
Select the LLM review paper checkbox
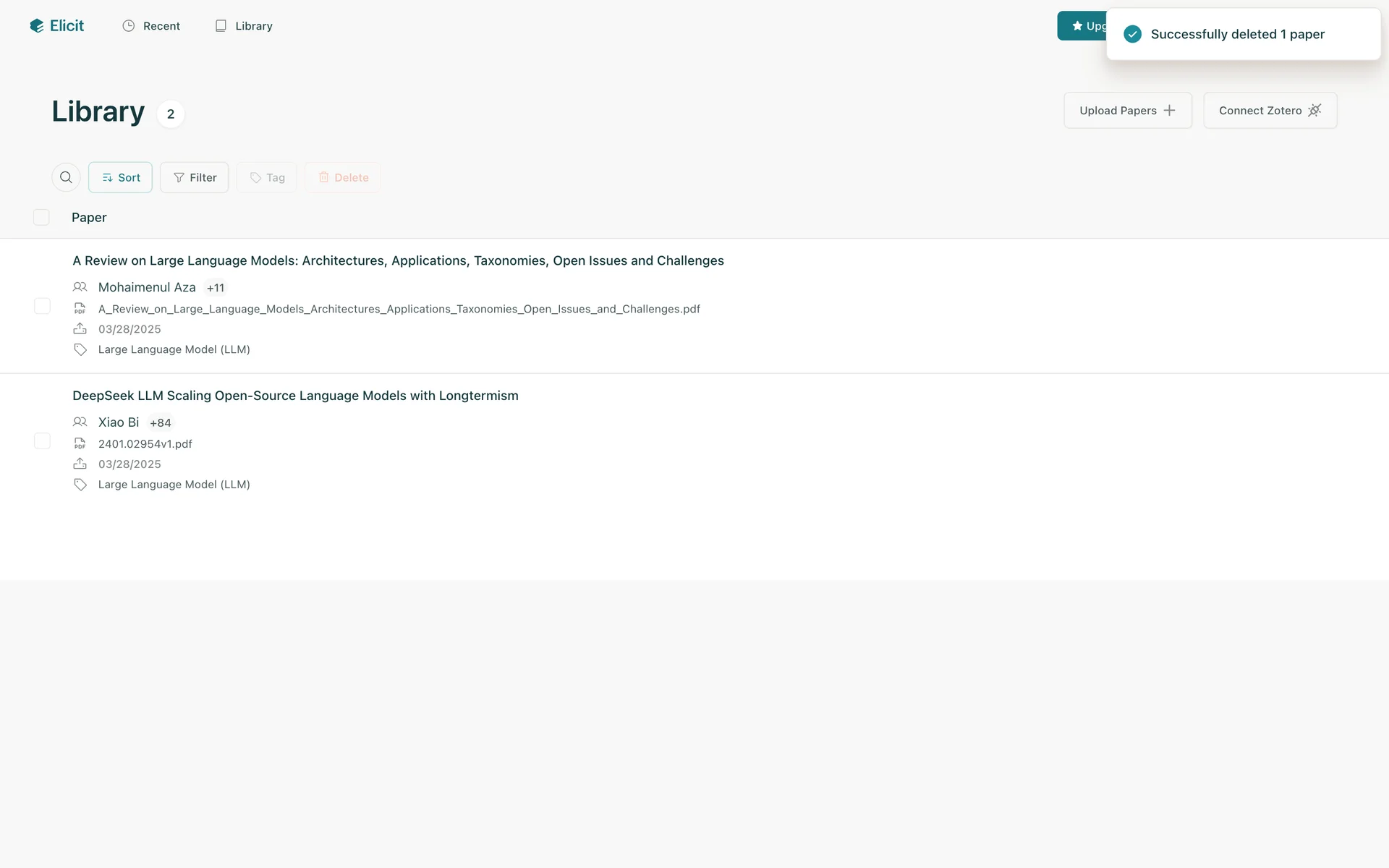pyautogui.click(x=42, y=306)
